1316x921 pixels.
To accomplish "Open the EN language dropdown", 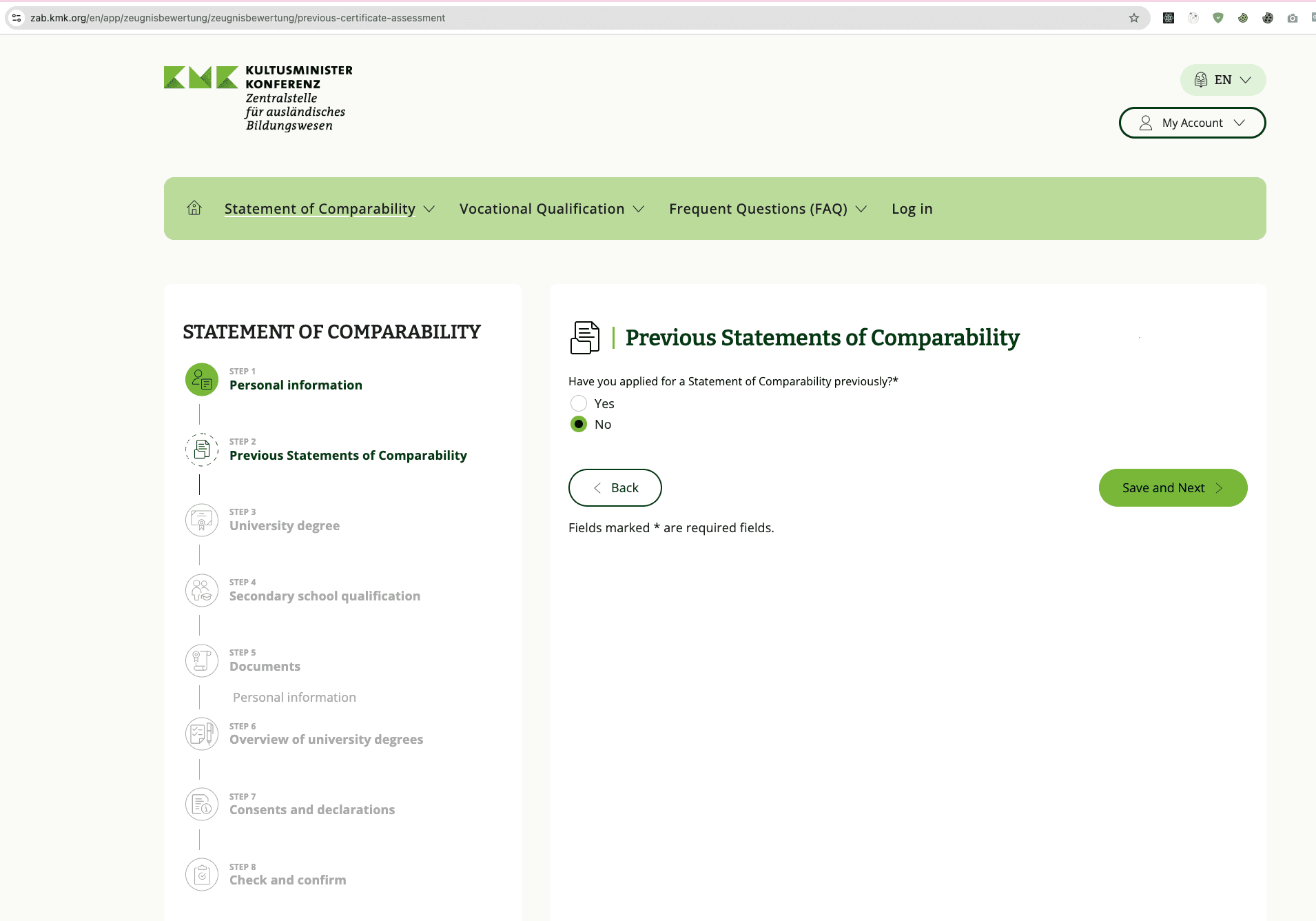I will click(x=1222, y=80).
